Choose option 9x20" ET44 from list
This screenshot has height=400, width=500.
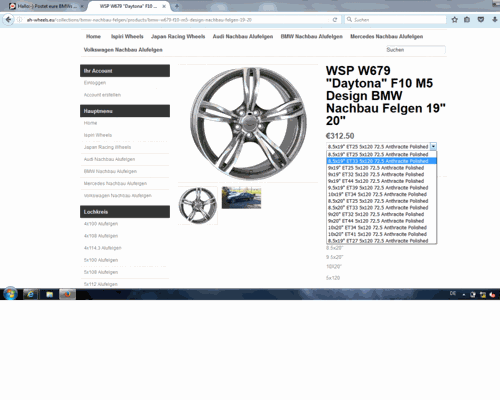[x=381, y=221]
